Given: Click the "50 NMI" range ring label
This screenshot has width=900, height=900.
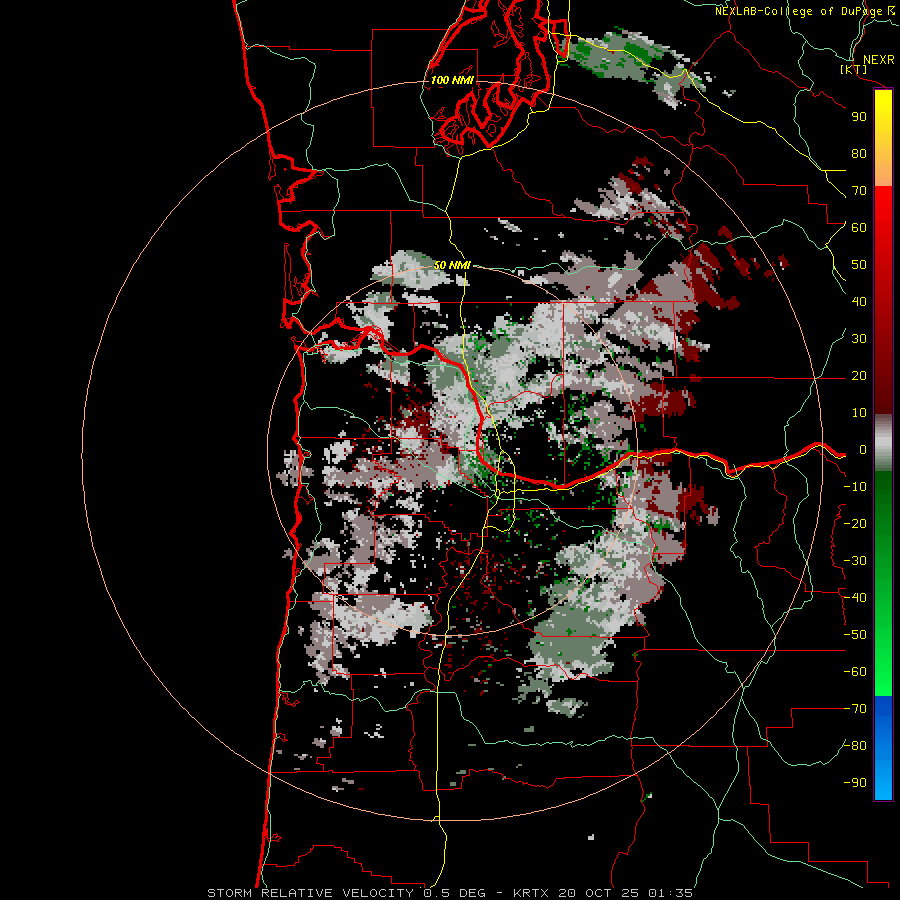Looking at the screenshot, I should [452, 265].
